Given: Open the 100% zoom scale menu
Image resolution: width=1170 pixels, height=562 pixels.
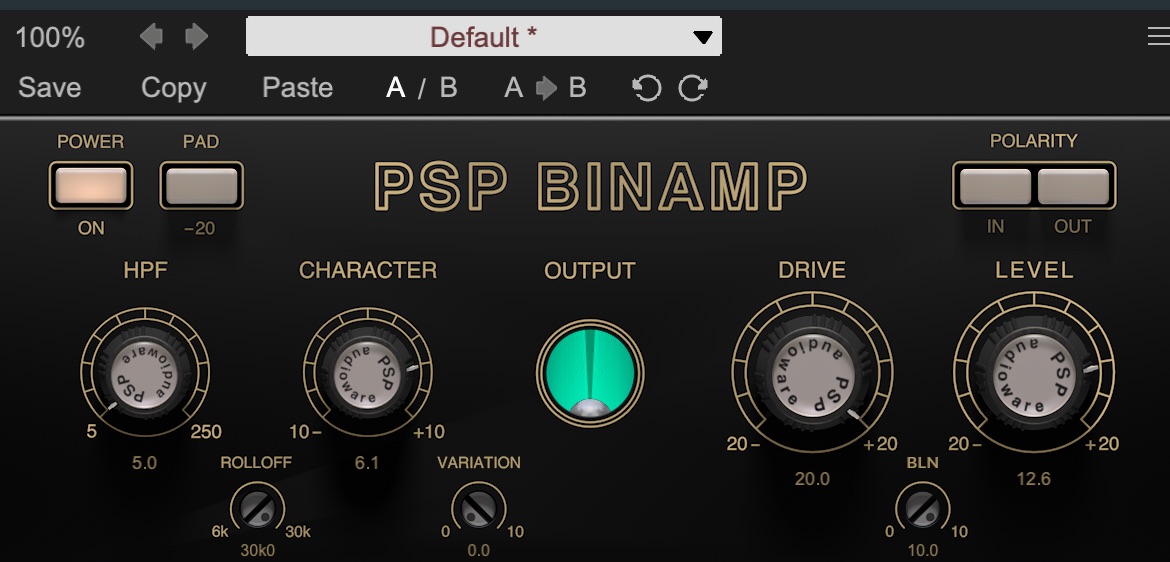Looking at the screenshot, I should [x=50, y=38].
